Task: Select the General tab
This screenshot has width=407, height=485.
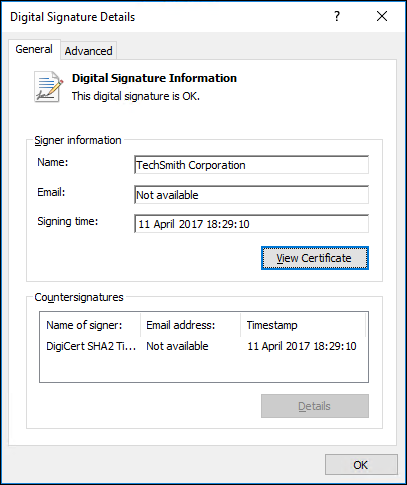Action: pos(34,49)
